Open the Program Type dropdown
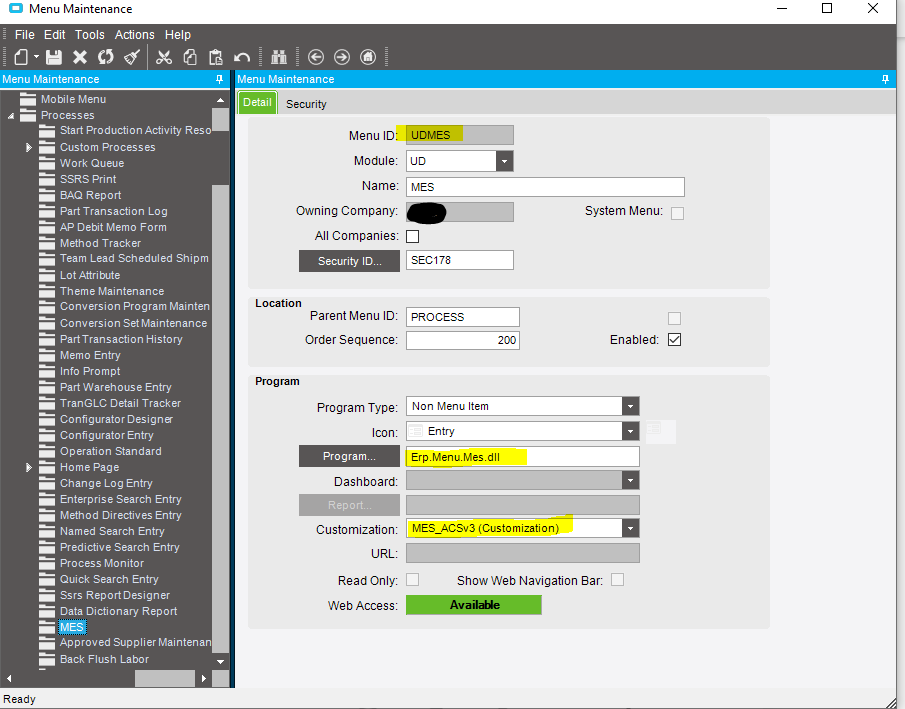 point(630,406)
